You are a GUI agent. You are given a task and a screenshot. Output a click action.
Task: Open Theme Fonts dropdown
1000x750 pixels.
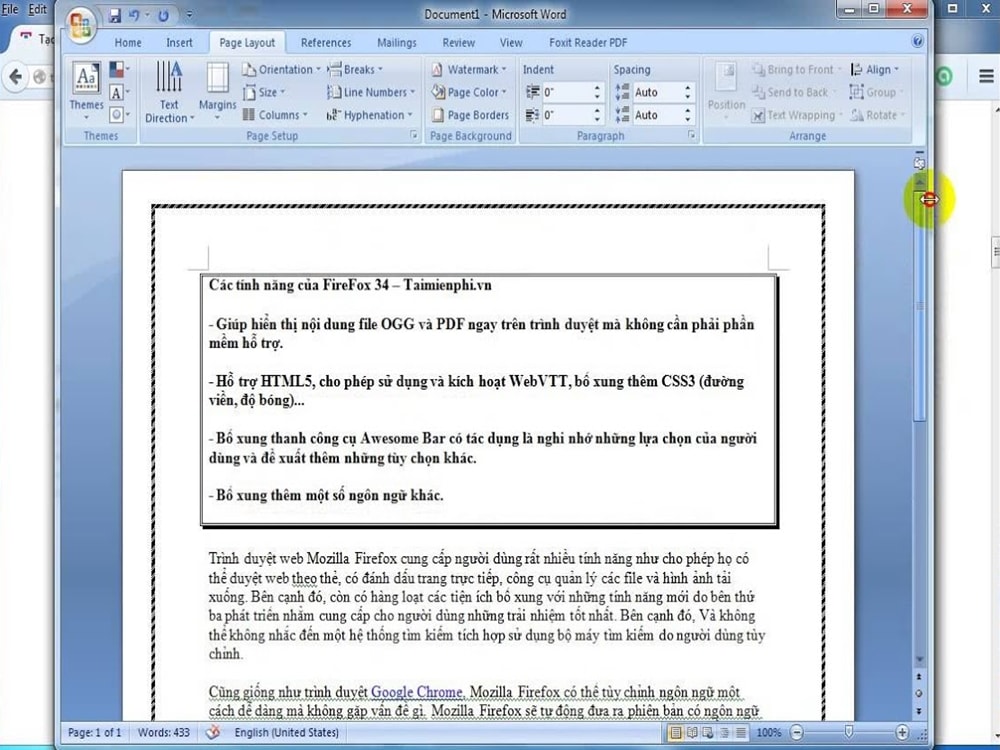tap(119, 92)
